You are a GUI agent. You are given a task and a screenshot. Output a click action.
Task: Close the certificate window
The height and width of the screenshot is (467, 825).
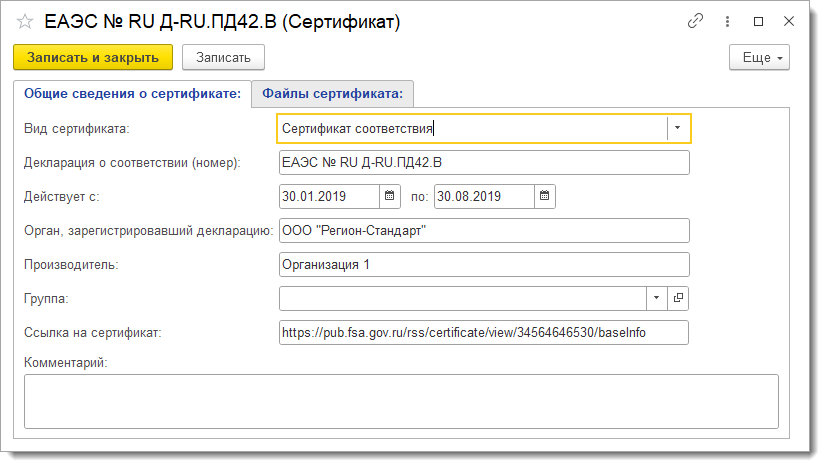789,22
